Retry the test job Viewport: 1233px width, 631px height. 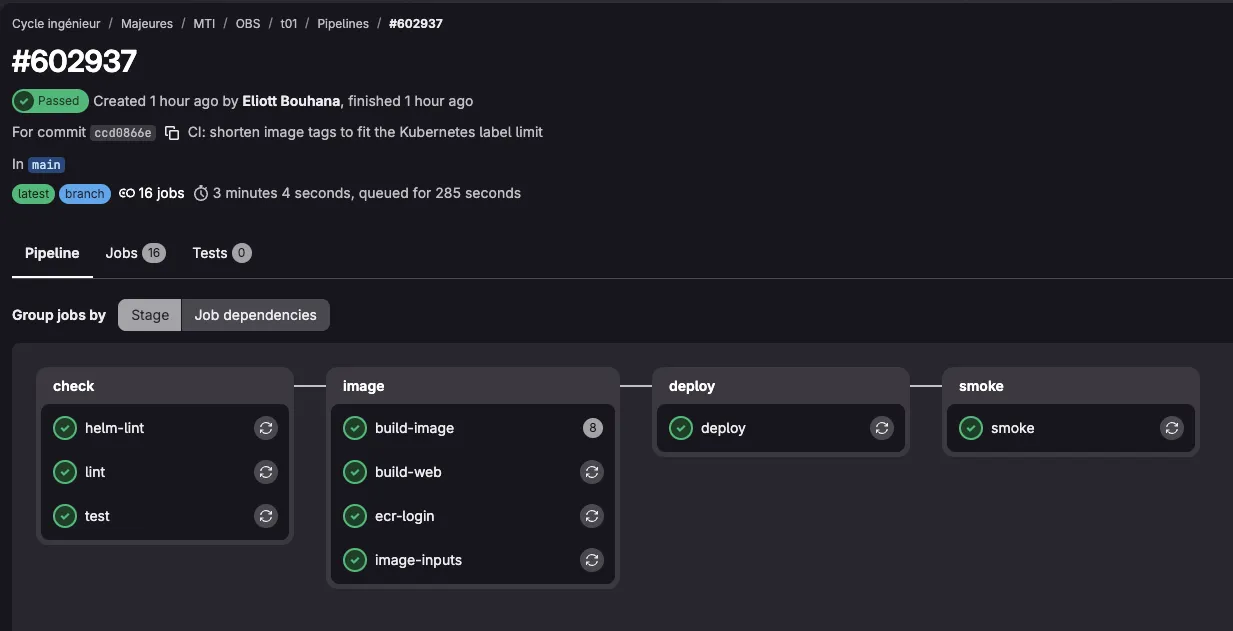point(266,516)
